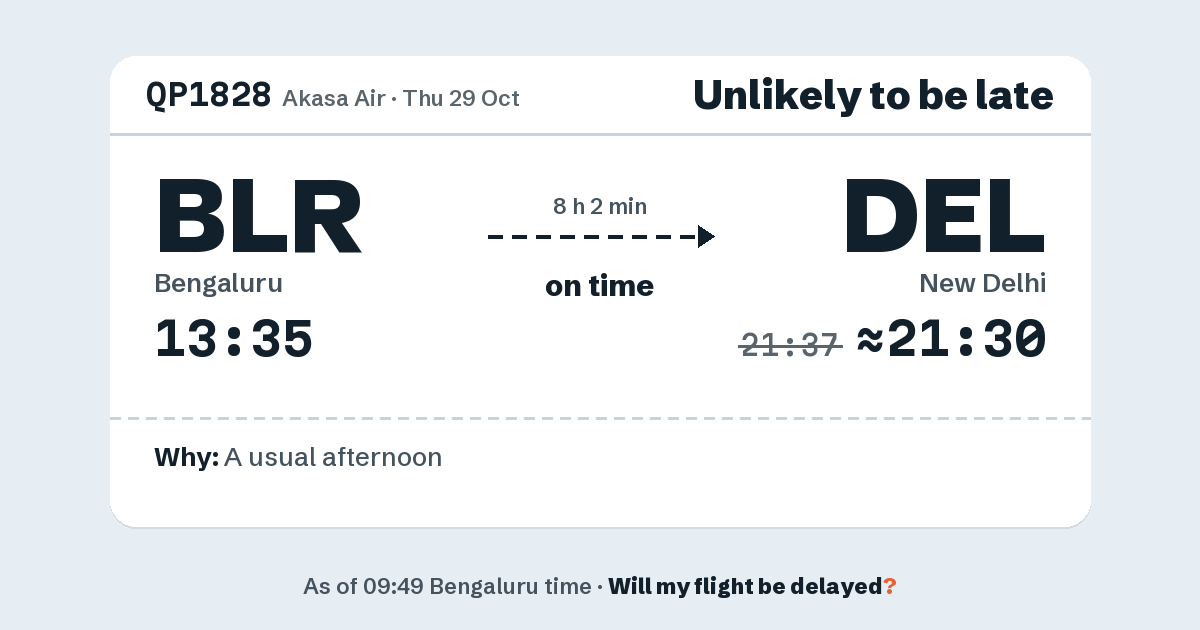Click the bold Why: label
Image resolution: width=1200 pixels, height=630 pixels.
tap(187, 458)
